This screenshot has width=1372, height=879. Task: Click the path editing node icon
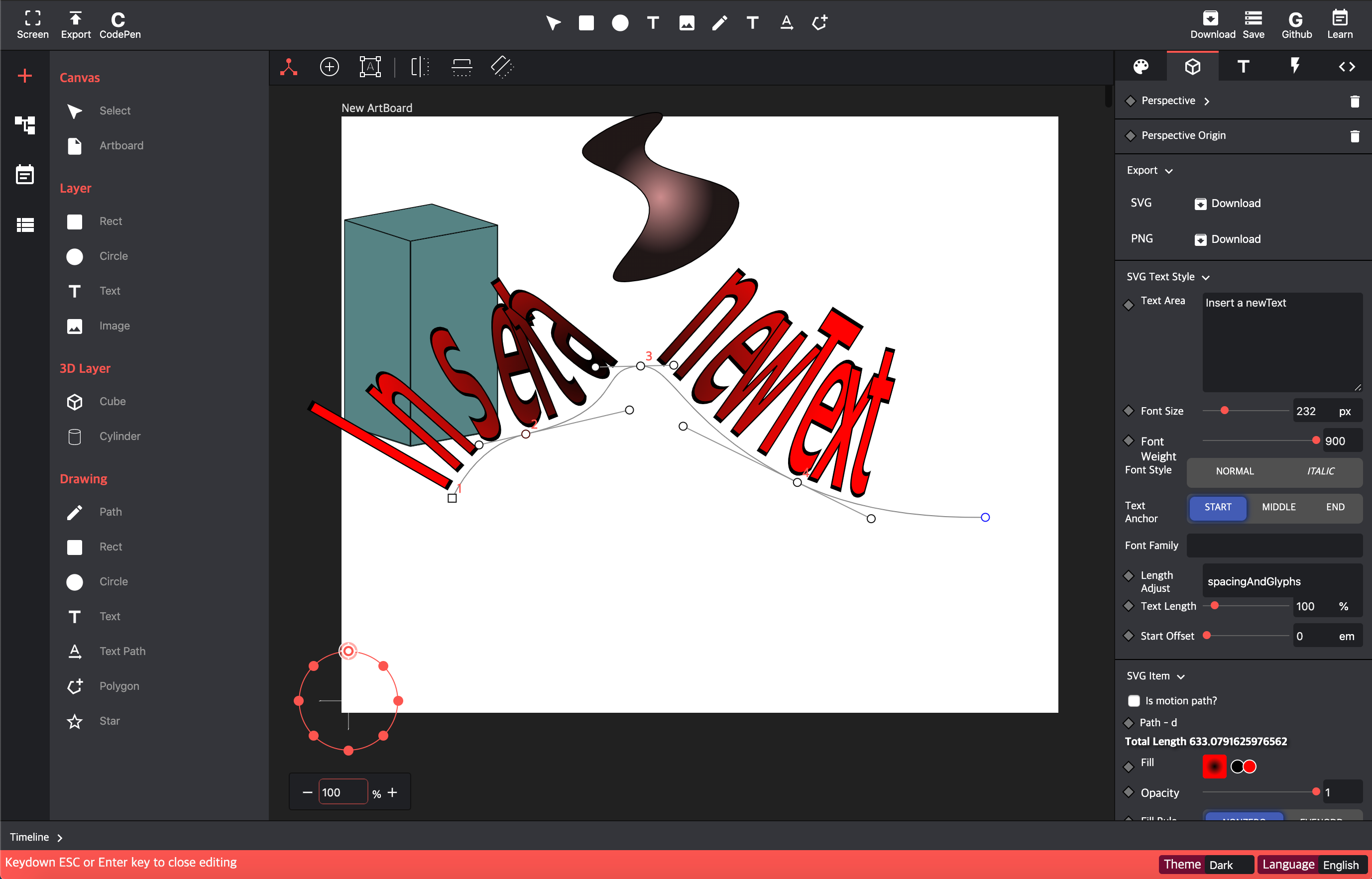point(289,67)
